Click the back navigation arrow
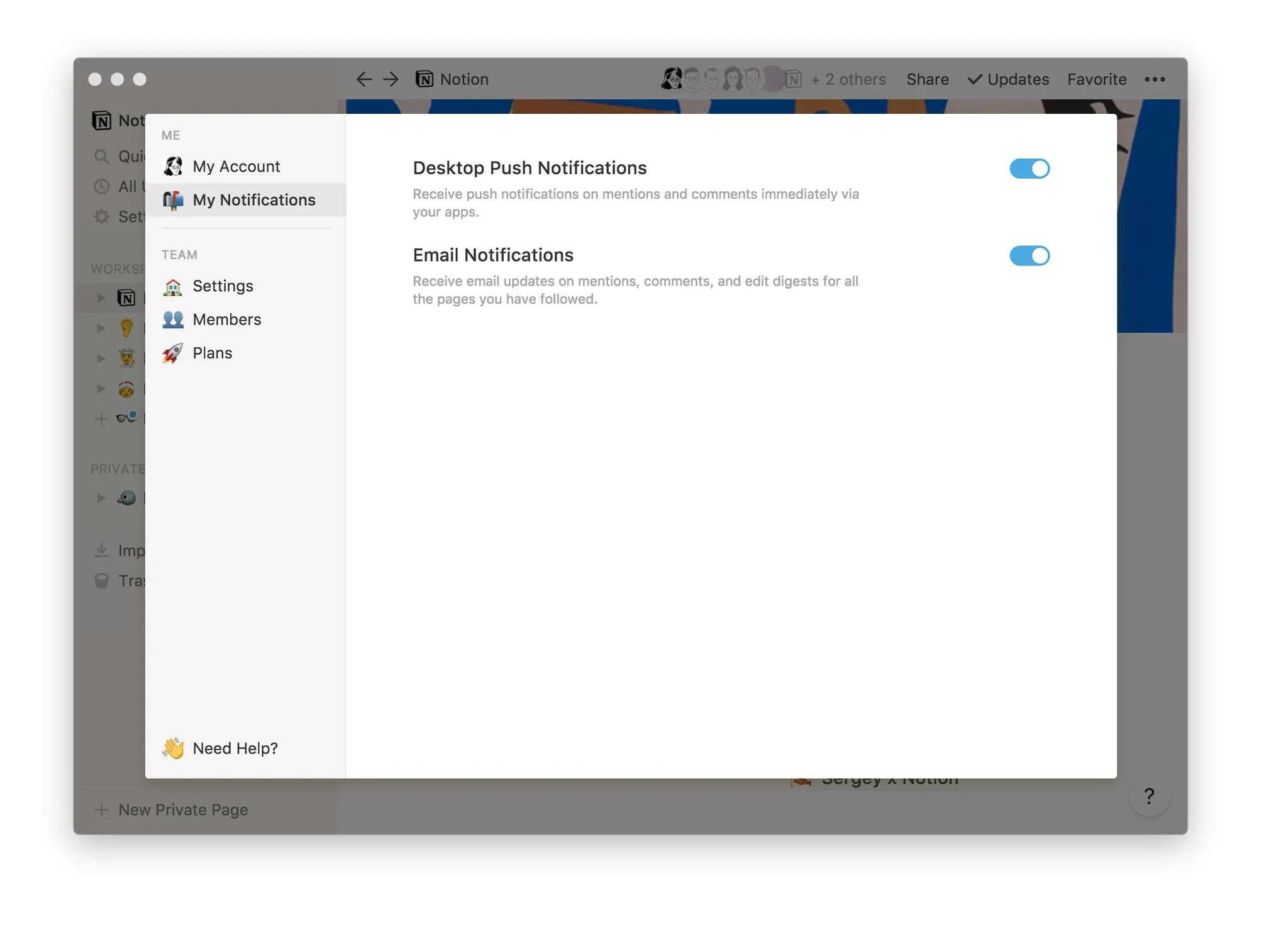Image resolution: width=1288 pixels, height=937 pixels. tap(364, 79)
